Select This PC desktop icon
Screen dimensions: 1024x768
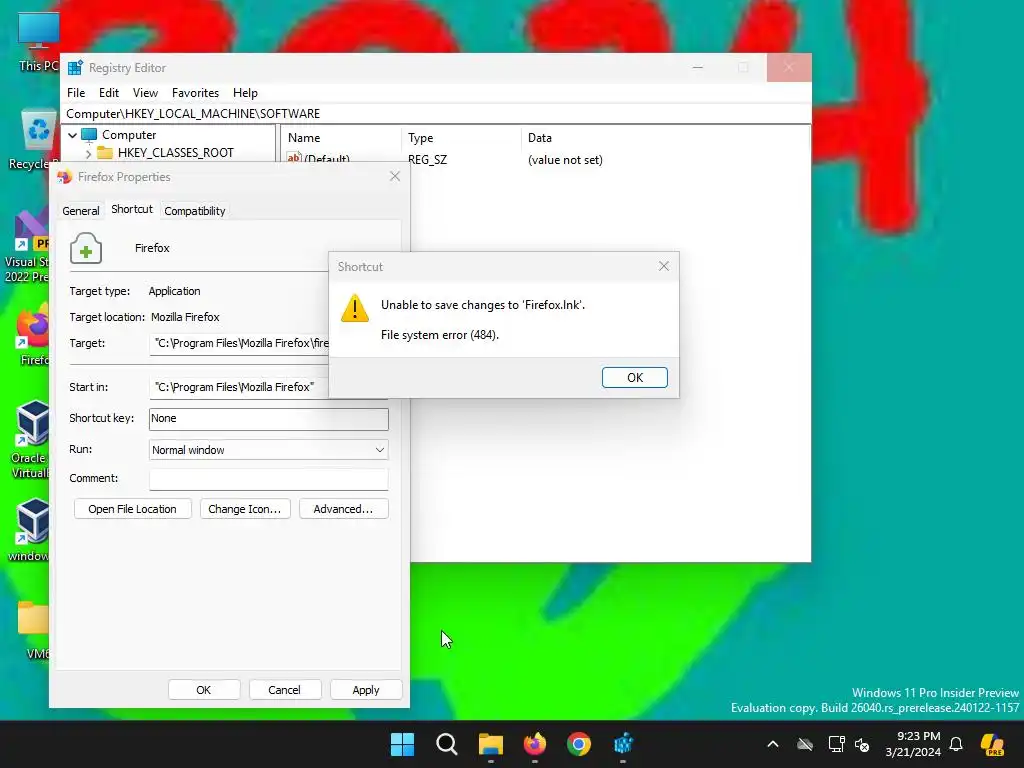pos(38,41)
